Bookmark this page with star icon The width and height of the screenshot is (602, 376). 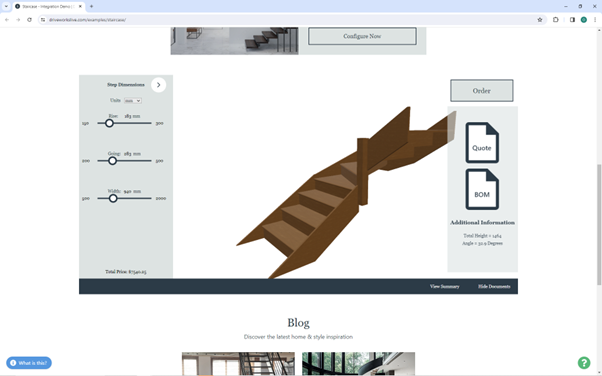coord(540,20)
